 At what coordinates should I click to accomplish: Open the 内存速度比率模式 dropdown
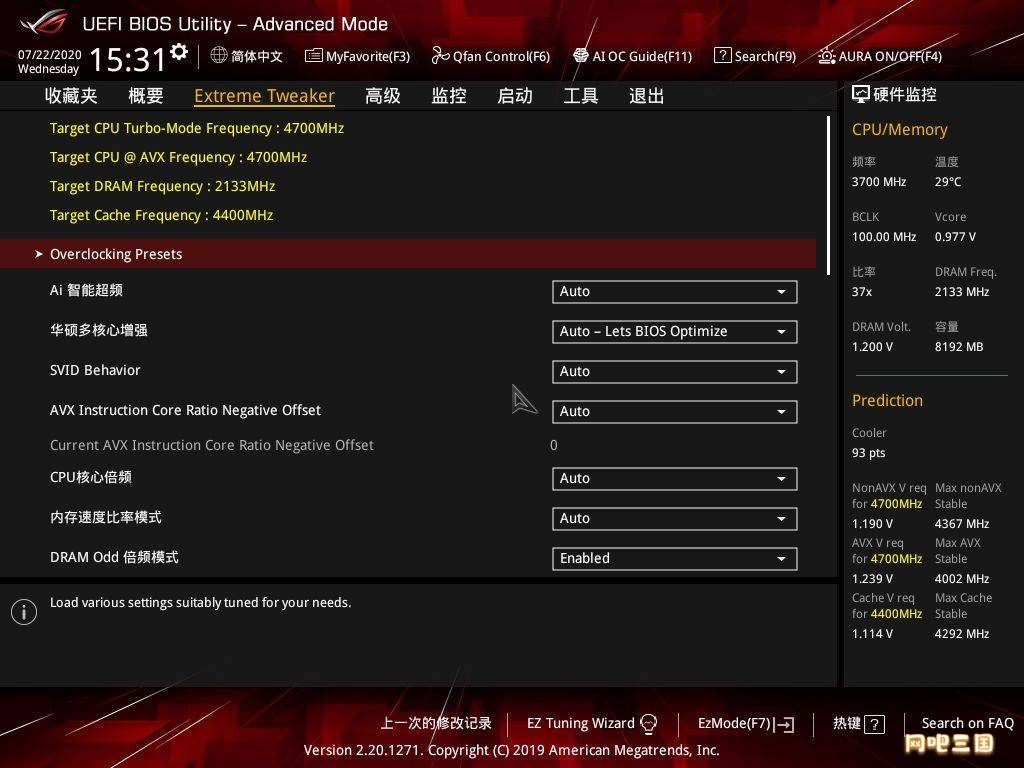675,519
